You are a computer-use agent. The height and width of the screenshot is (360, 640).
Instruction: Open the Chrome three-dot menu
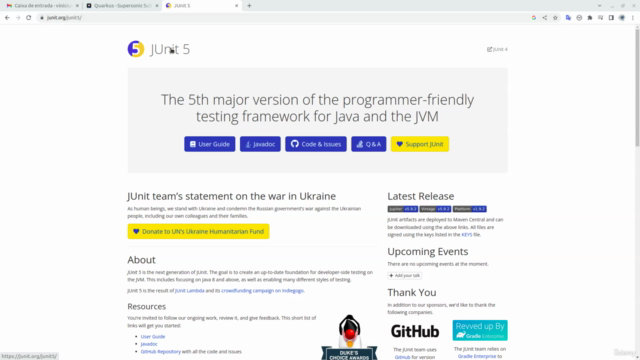(x=633, y=18)
